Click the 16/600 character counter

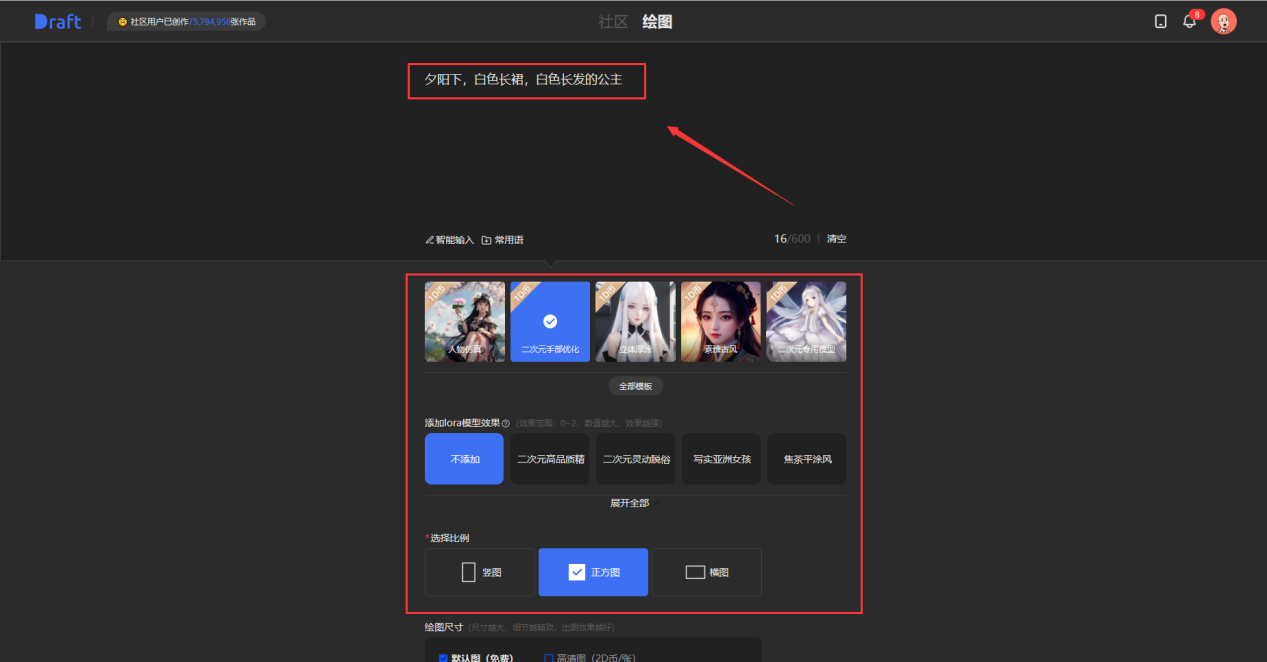(792, 239)
